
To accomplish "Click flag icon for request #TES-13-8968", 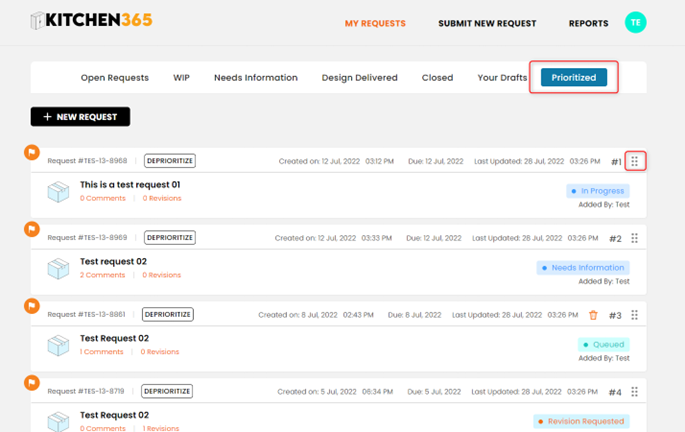I will pyautogui.click(x=32, y=152).
